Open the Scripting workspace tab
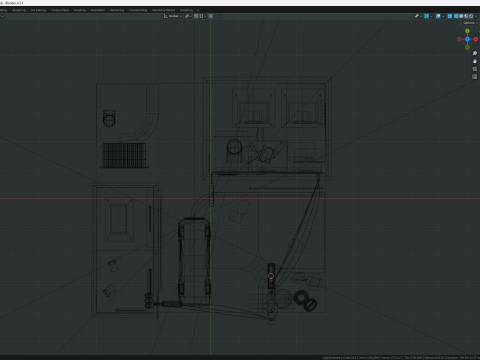This screenshot has width=480, height=360. coord(186,10)
